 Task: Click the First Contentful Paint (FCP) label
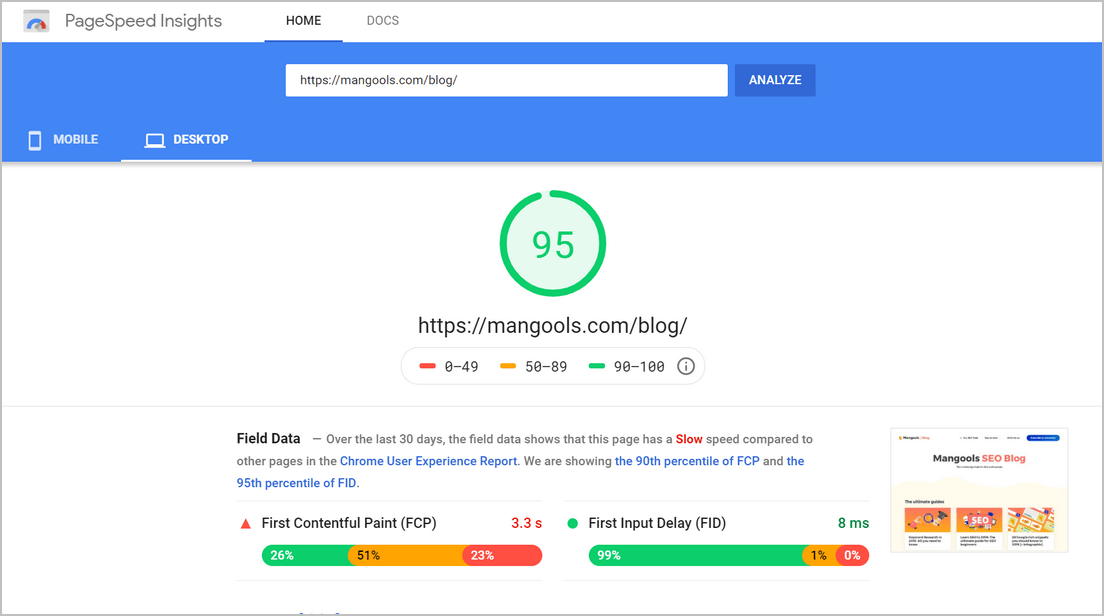pos(349,523)
